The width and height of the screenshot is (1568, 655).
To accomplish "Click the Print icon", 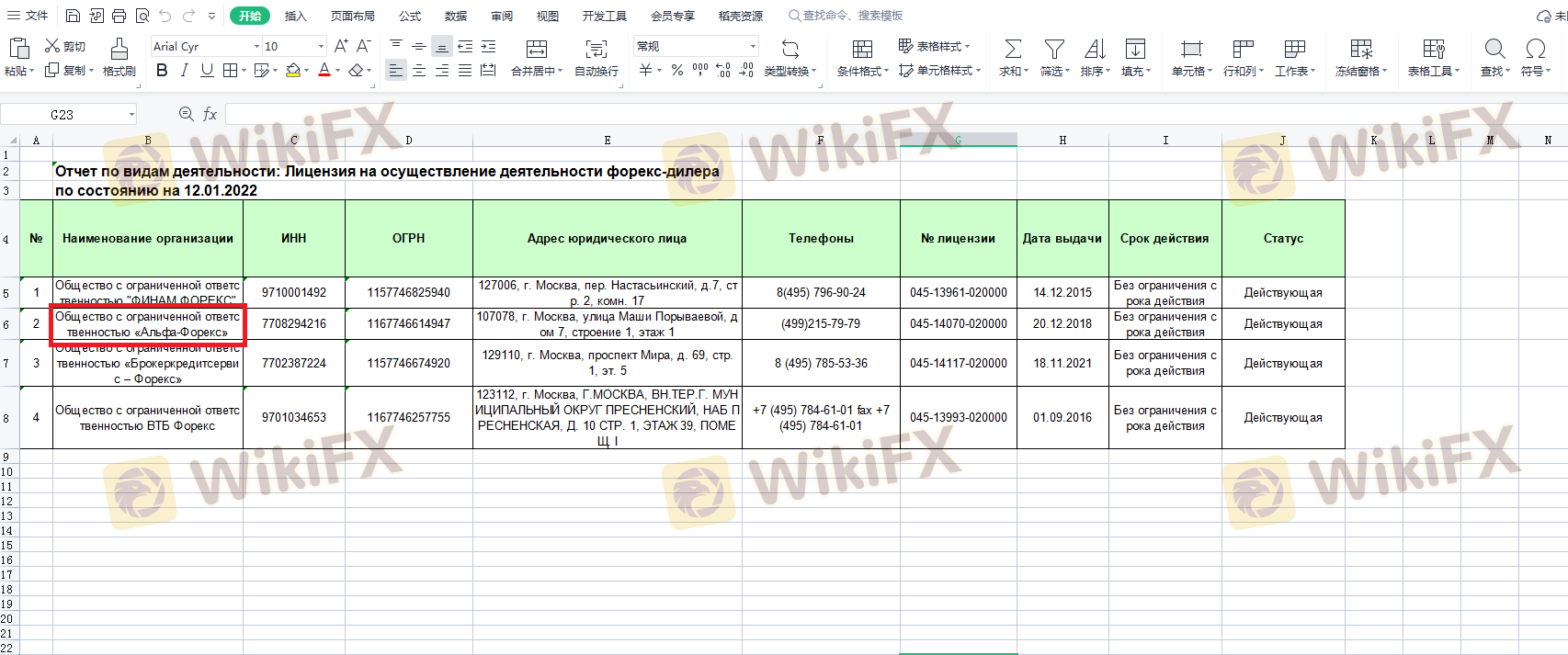I will point(119,16).
